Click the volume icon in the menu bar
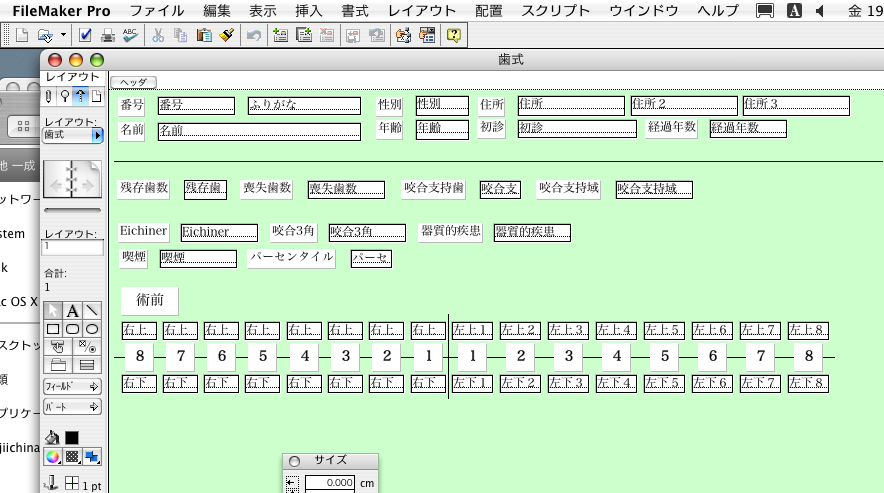 click(820, 11)
